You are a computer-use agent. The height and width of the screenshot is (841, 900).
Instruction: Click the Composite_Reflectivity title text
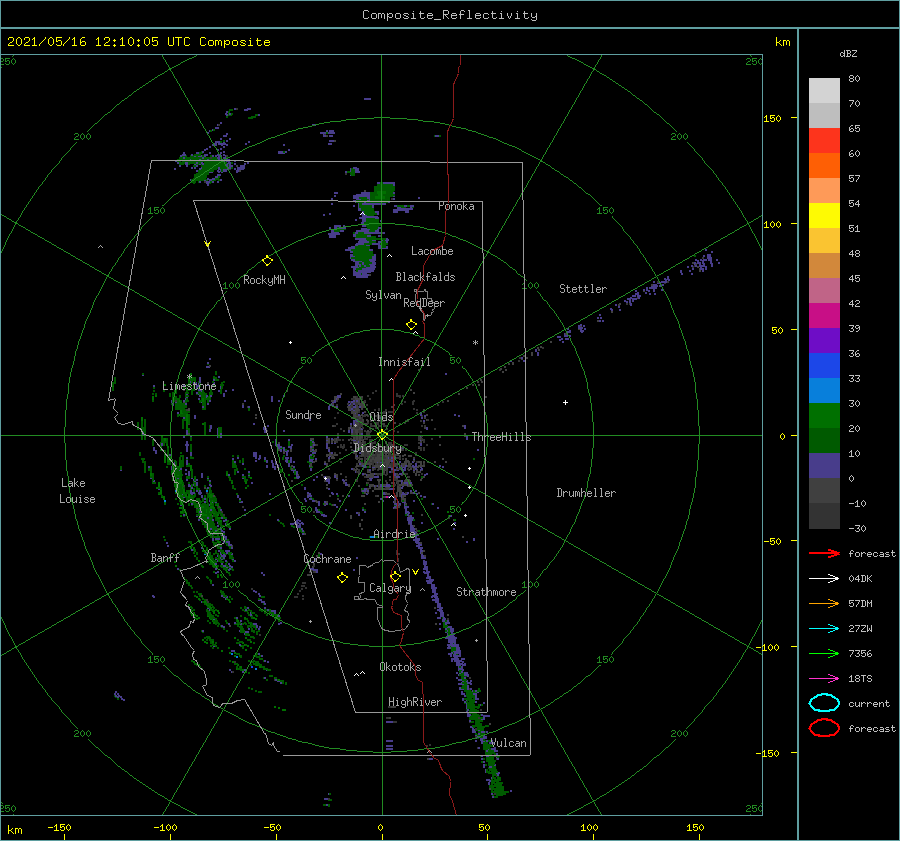pyautogui.click(x=450, y=15)
